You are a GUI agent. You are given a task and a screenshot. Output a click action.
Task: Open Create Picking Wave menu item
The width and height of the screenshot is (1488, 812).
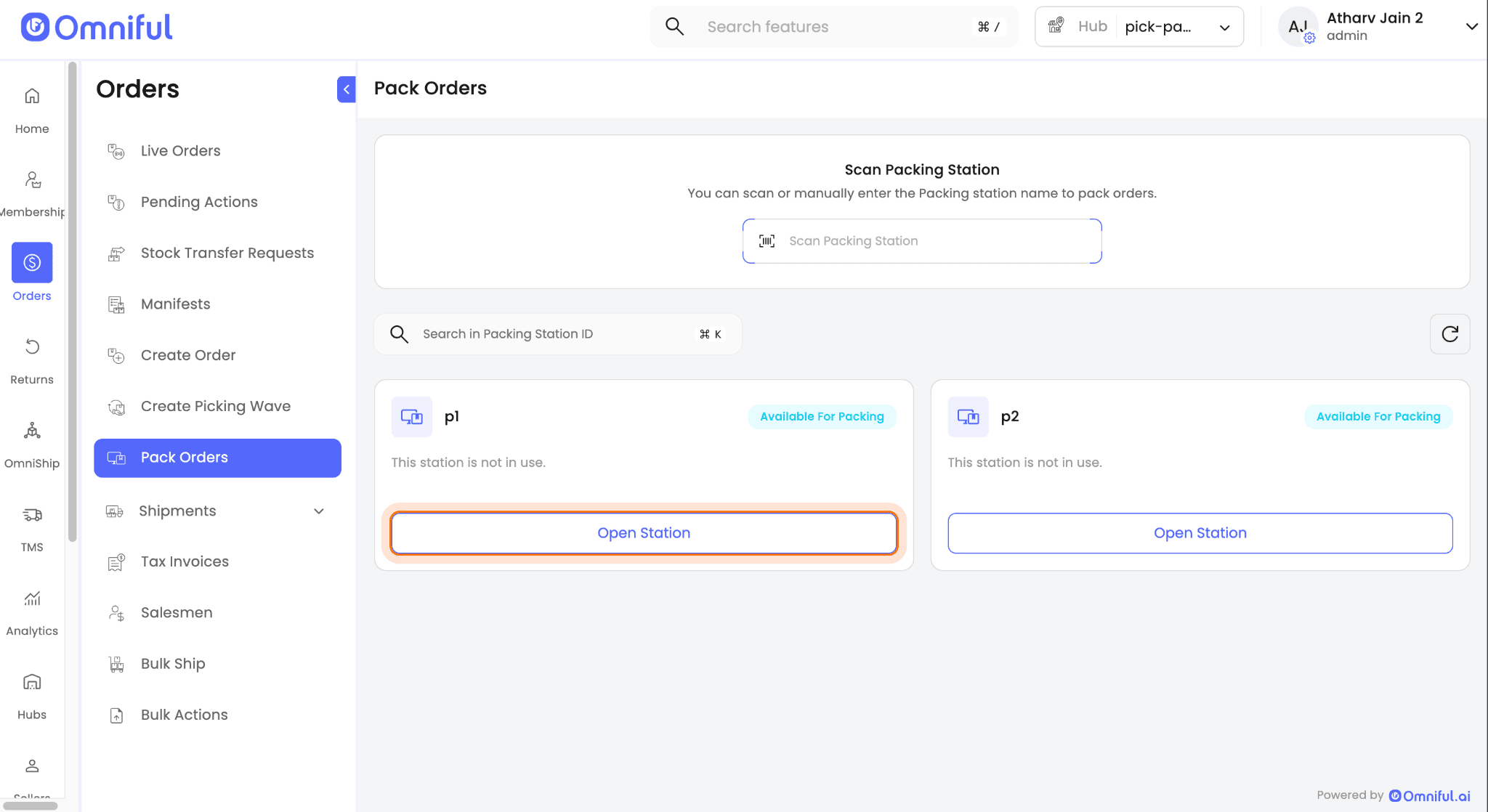(215, 407)
